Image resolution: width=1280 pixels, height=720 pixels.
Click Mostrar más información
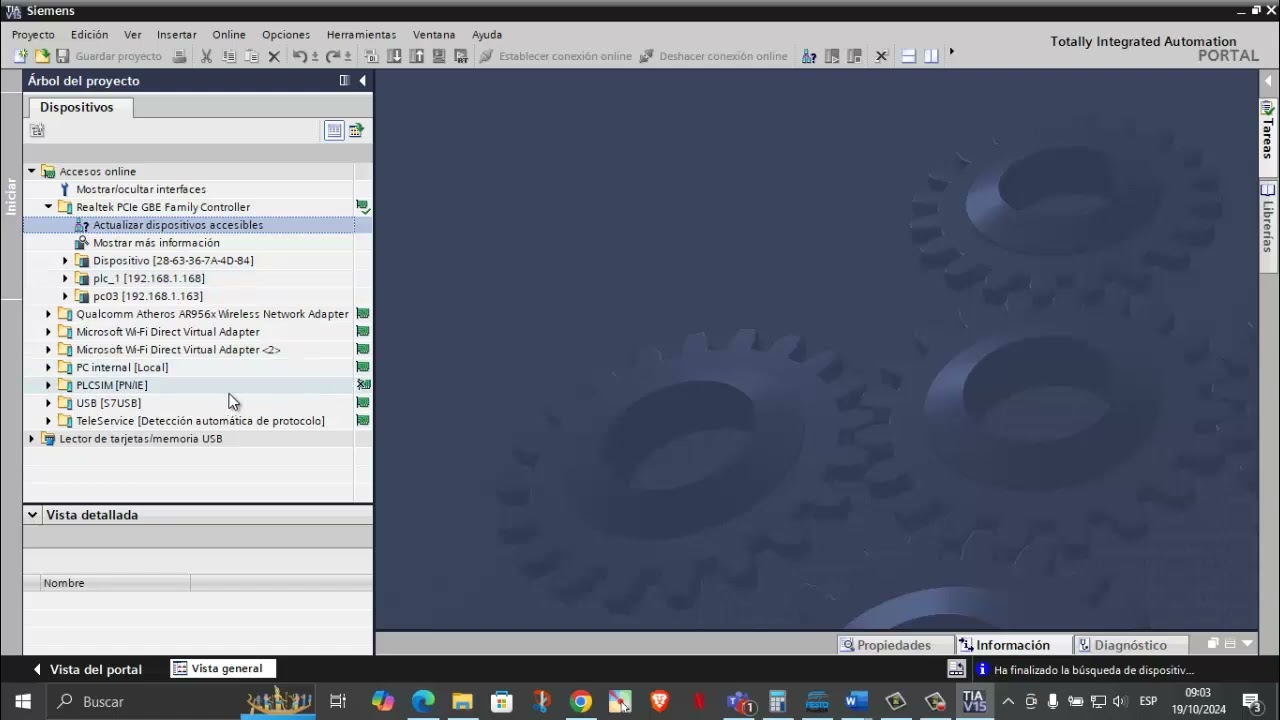(156, 243)
